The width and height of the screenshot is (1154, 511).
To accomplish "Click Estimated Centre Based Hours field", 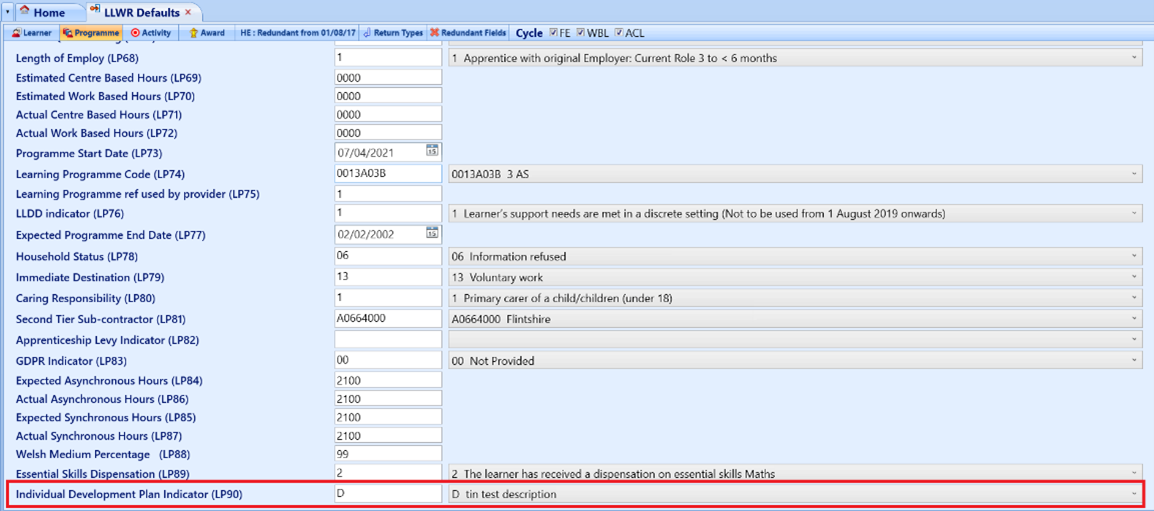I will pos(388,77).
